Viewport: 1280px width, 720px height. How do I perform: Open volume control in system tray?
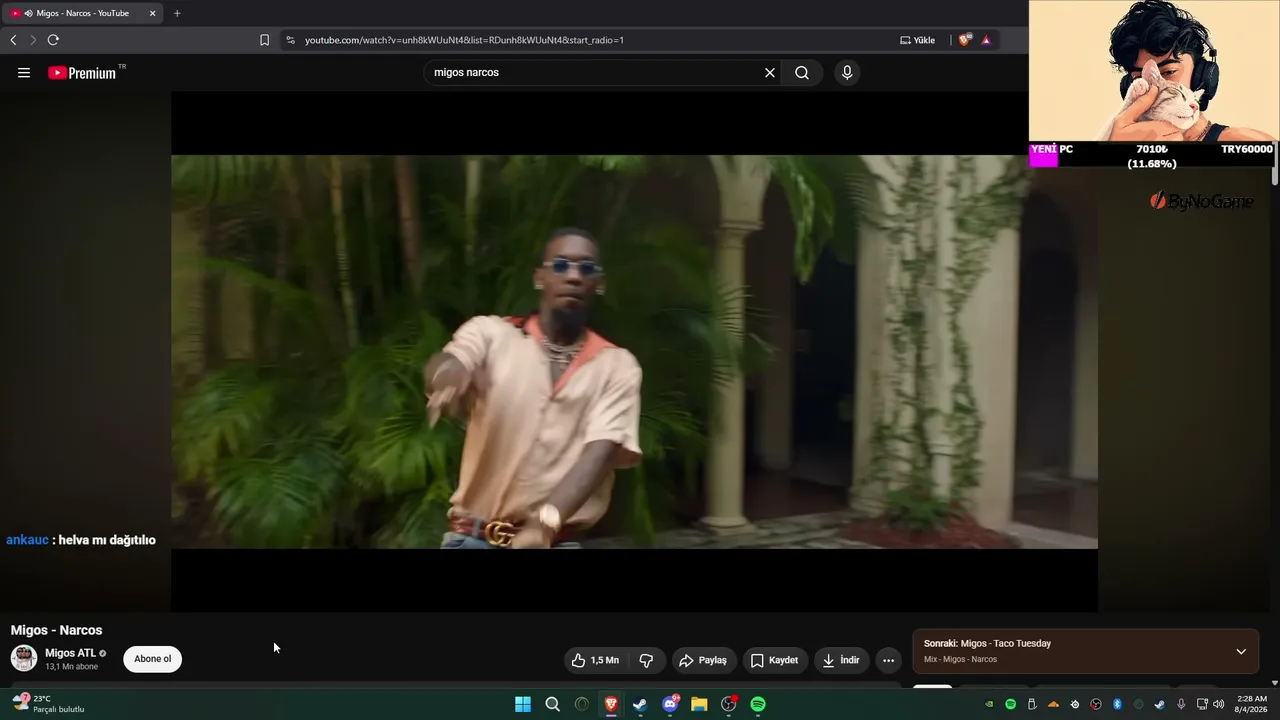pyautogui.click(x=1218, y=704)
